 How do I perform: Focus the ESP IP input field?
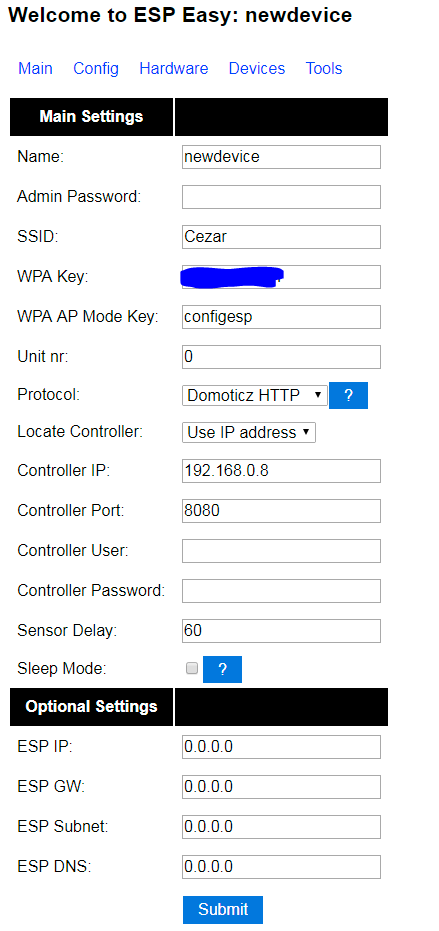coord(281,747)
